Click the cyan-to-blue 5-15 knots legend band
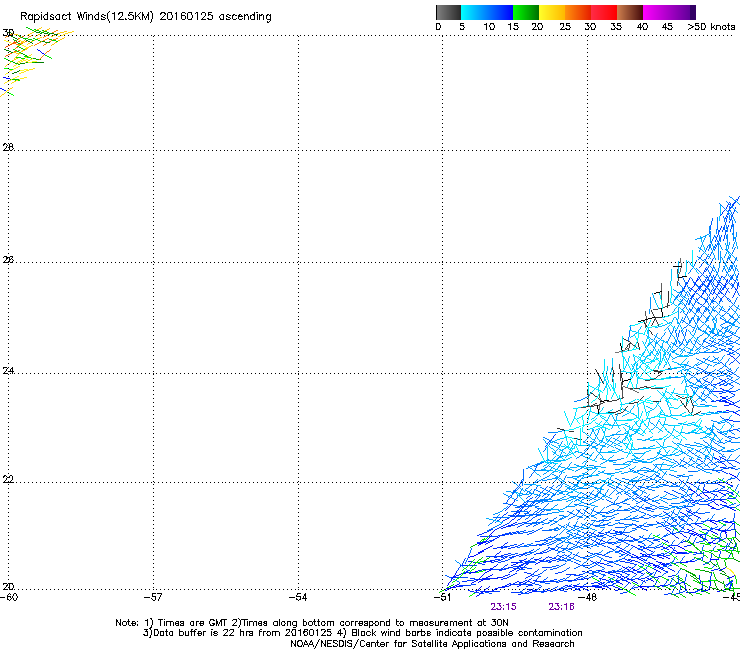The width and height of the screenshot is (740, 650). 487,12
